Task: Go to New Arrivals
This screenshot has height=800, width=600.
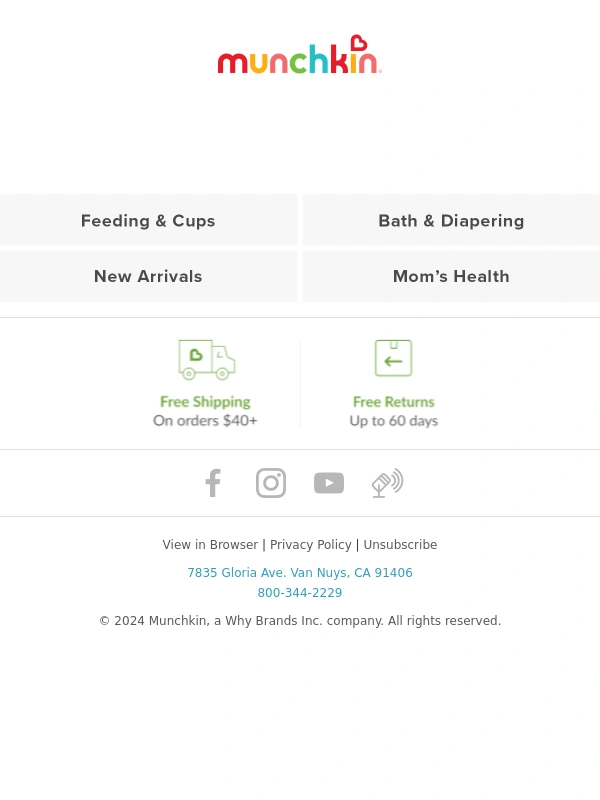Action: coord(148,276)
